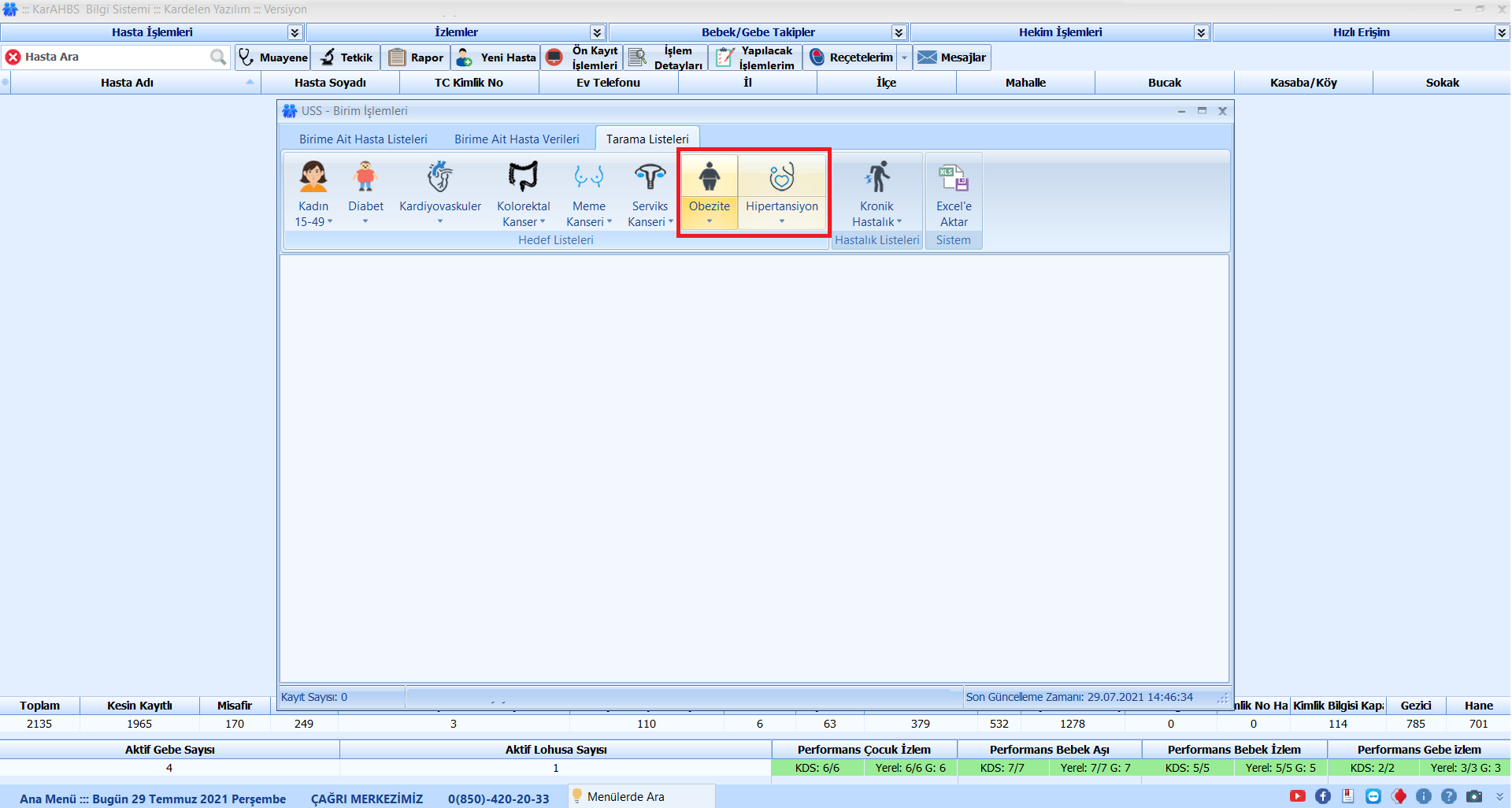
Task: Switch to Birime Ait Hasta Verileri tab
Action: click(517, 139)
